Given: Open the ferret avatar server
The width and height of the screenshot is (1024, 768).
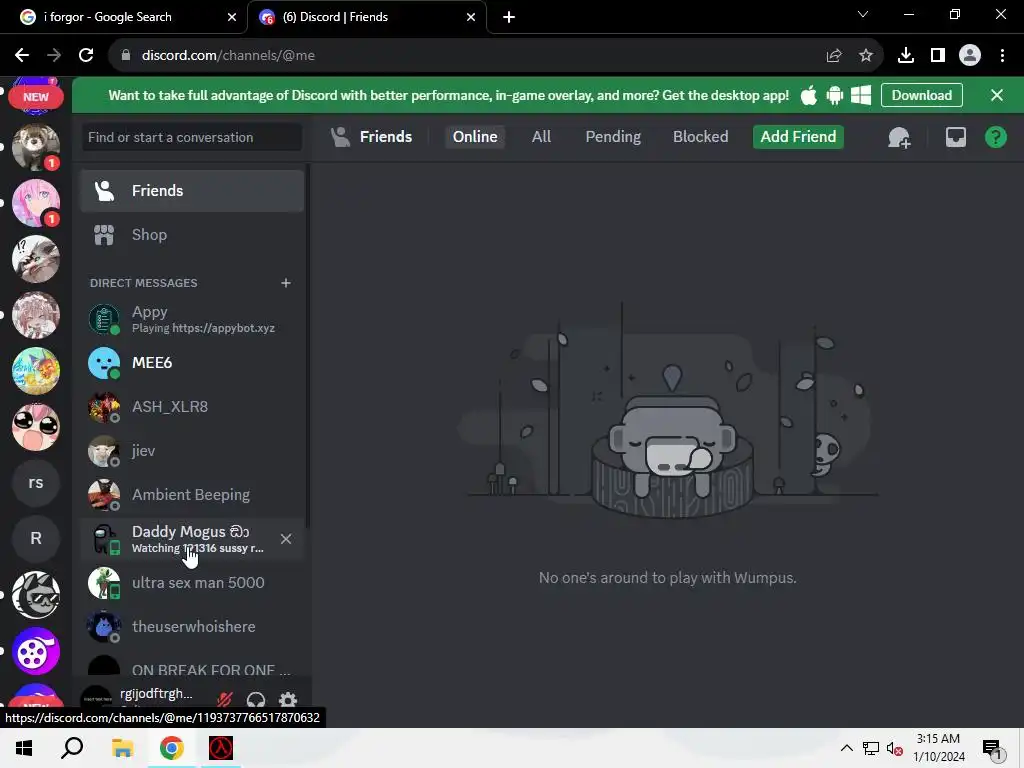Looking at the screenshot, I should pos(36,147).
